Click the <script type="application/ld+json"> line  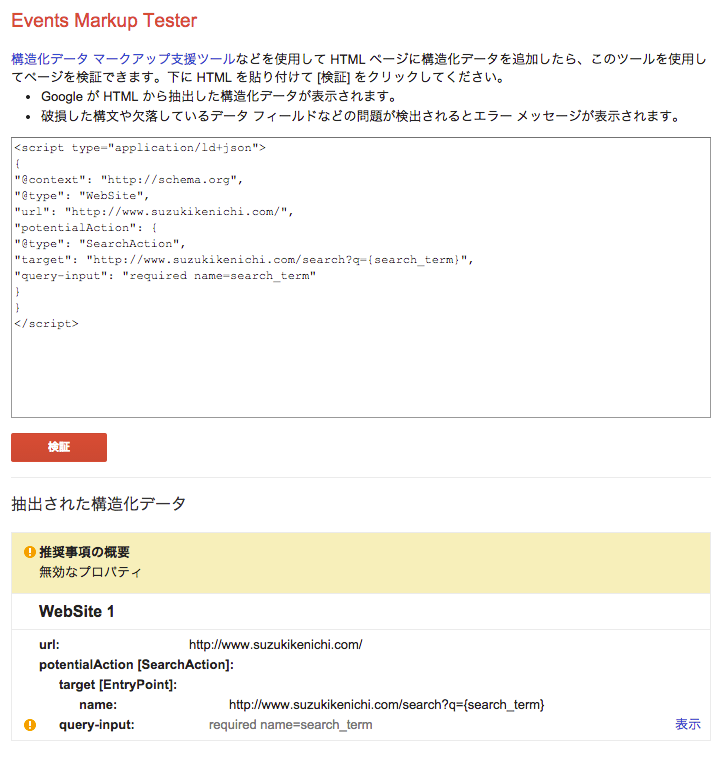point(140,147)
